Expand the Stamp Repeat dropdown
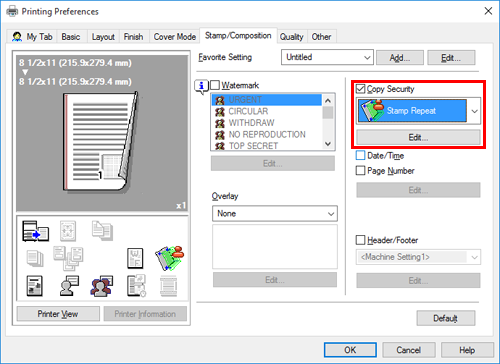Screen dimensions: 500x364 click(418, 111)
